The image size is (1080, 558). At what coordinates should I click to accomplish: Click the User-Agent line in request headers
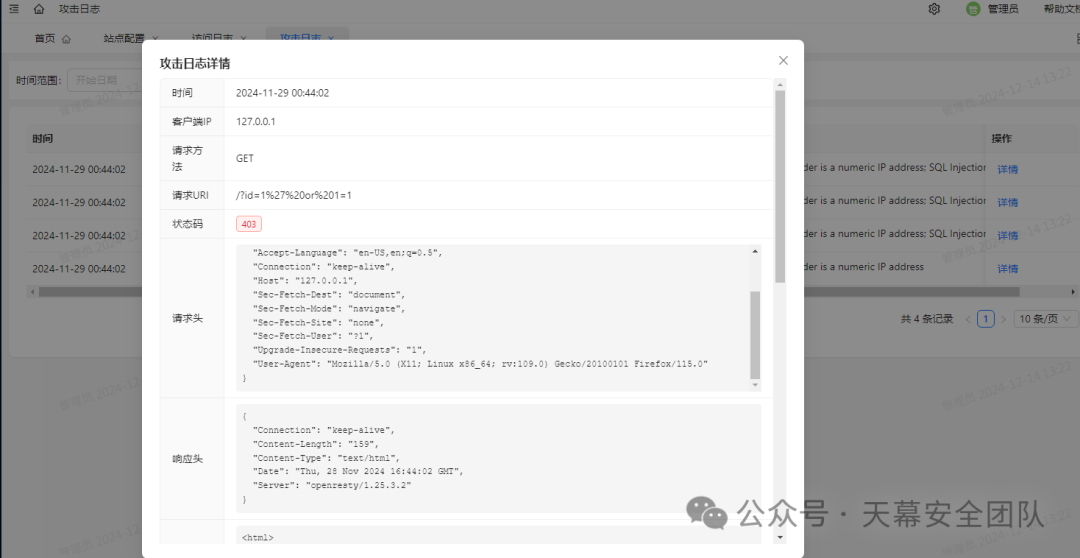pyautogui.click(x=480, y=363)
